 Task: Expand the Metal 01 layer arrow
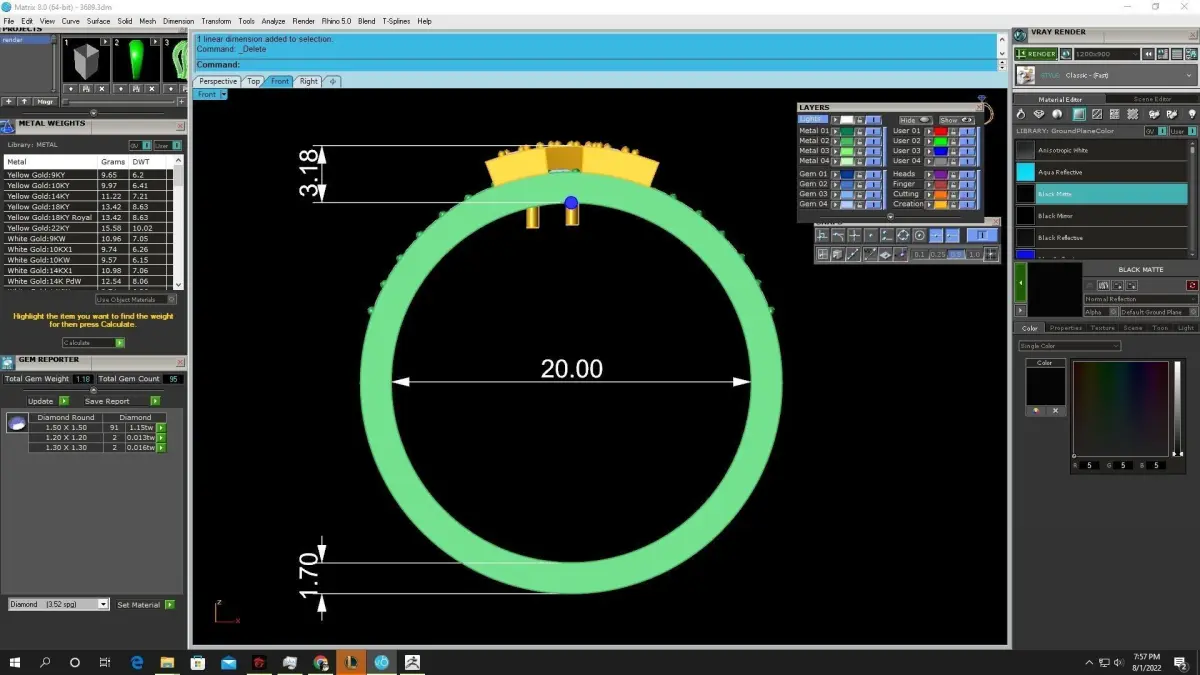point(835,131)
